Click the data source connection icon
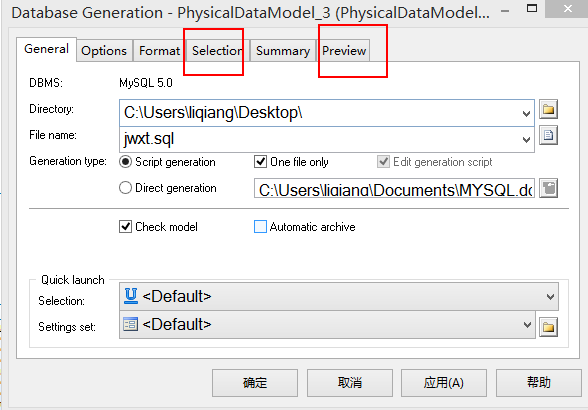 point(548,188)
